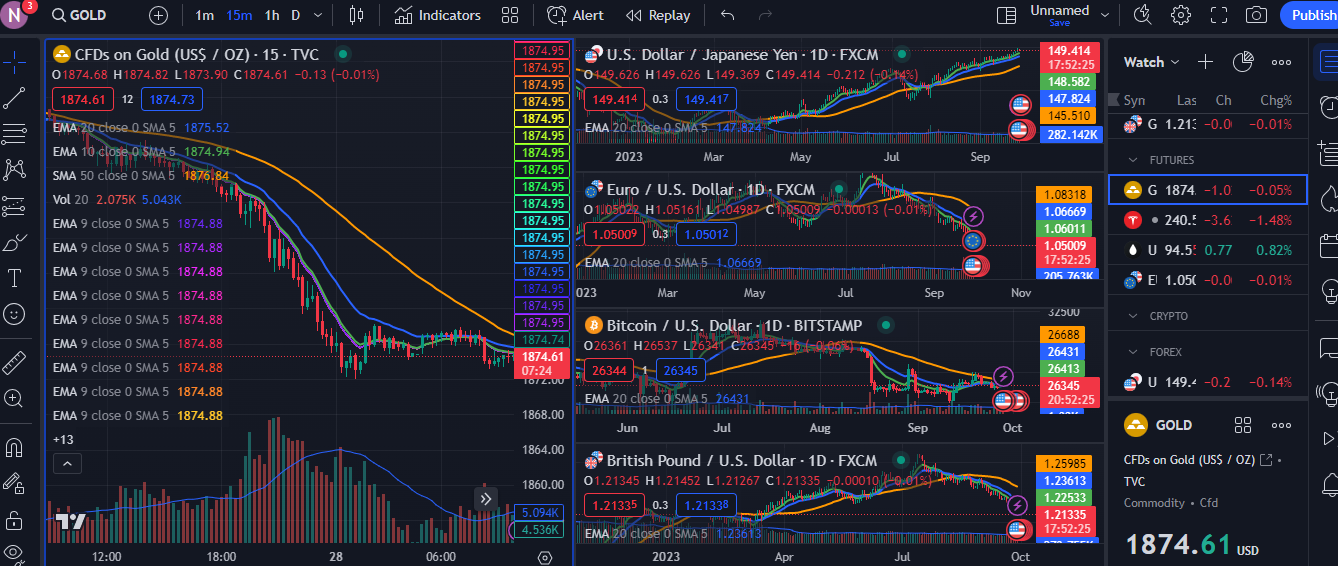1338x566 pixels.
Task: Open chart settings gear
Action: pos(1181,15)
